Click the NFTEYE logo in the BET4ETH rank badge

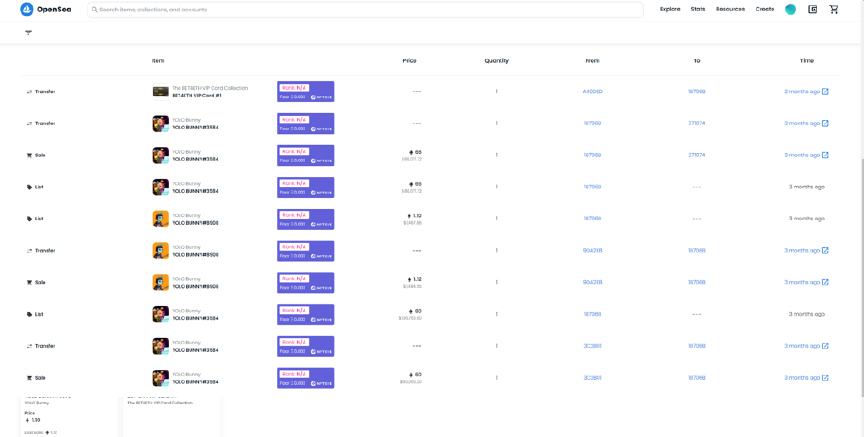pyautogui.click(x=321, y=97)
